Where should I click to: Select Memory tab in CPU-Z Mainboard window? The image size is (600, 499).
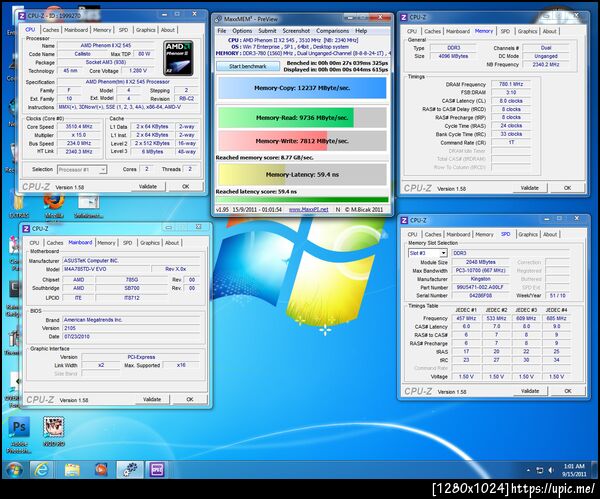(106, 243)
